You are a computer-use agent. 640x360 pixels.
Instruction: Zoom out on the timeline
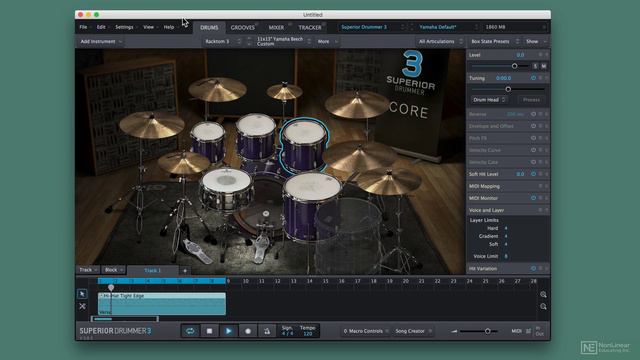point(543,307)
